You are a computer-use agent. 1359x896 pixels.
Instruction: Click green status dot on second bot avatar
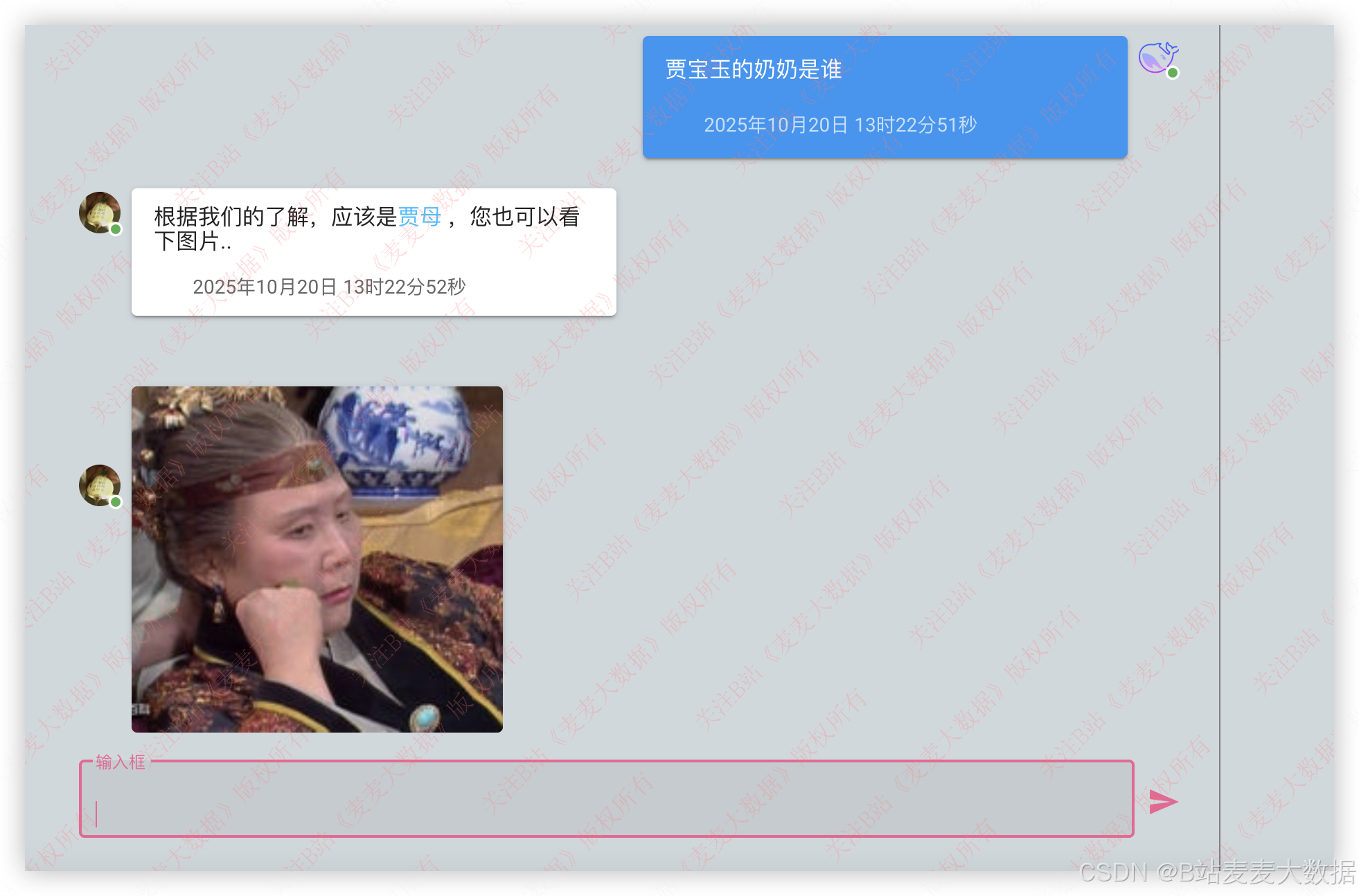pos(116,502)
